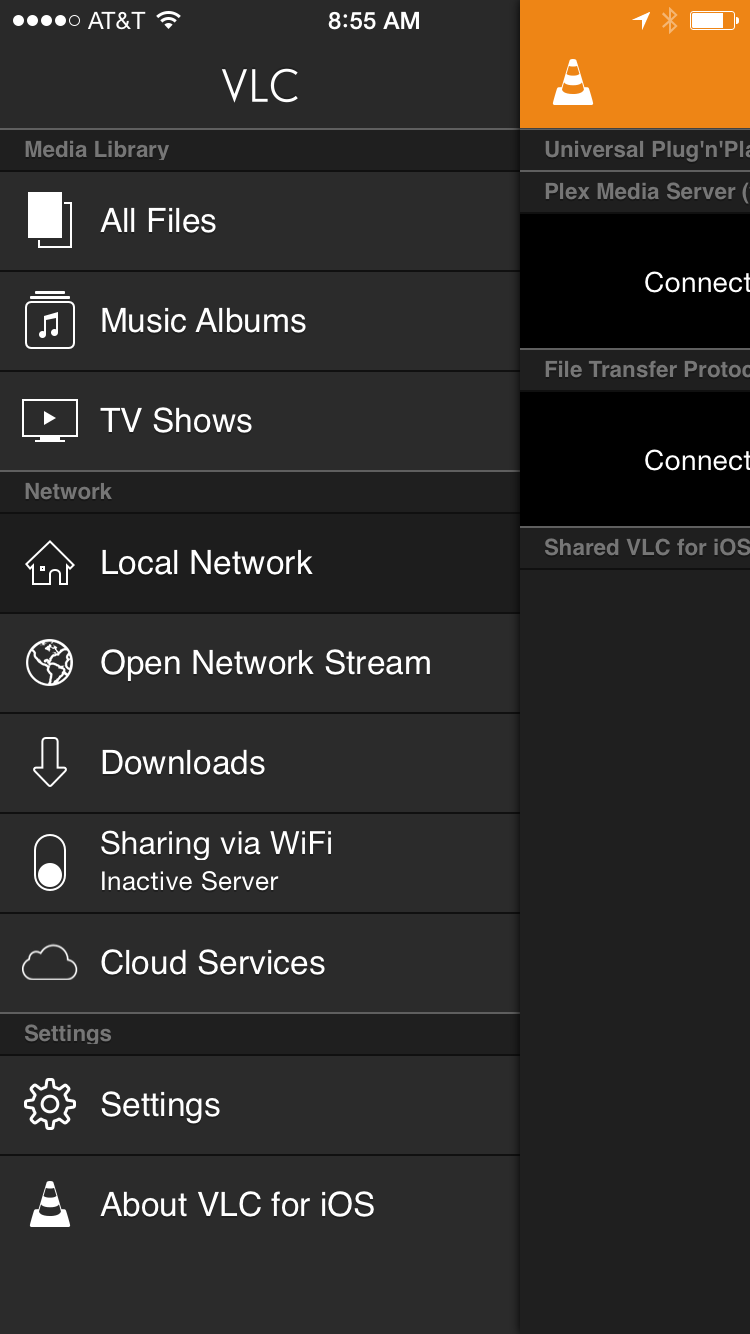Tap the Inactive Server status text
This screenshot has height=1334, width=750.
pos(189,882)
